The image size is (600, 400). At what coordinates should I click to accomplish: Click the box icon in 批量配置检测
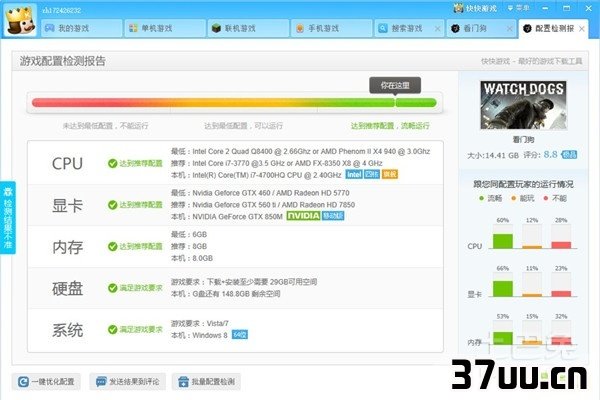(x=183, y=382)
